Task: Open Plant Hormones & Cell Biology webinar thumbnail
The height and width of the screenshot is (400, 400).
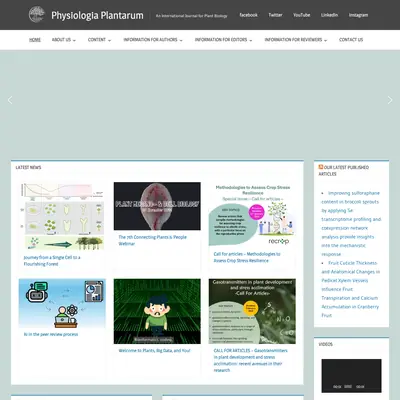Action: click(157, 206)
